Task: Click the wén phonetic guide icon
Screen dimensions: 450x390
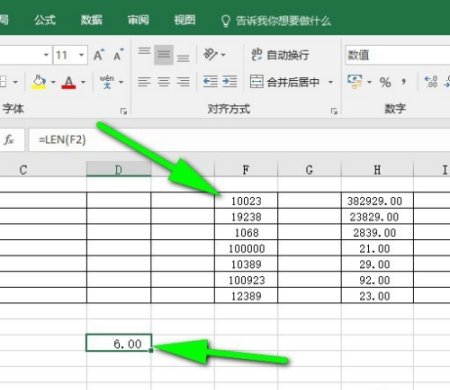Action: 107,82
